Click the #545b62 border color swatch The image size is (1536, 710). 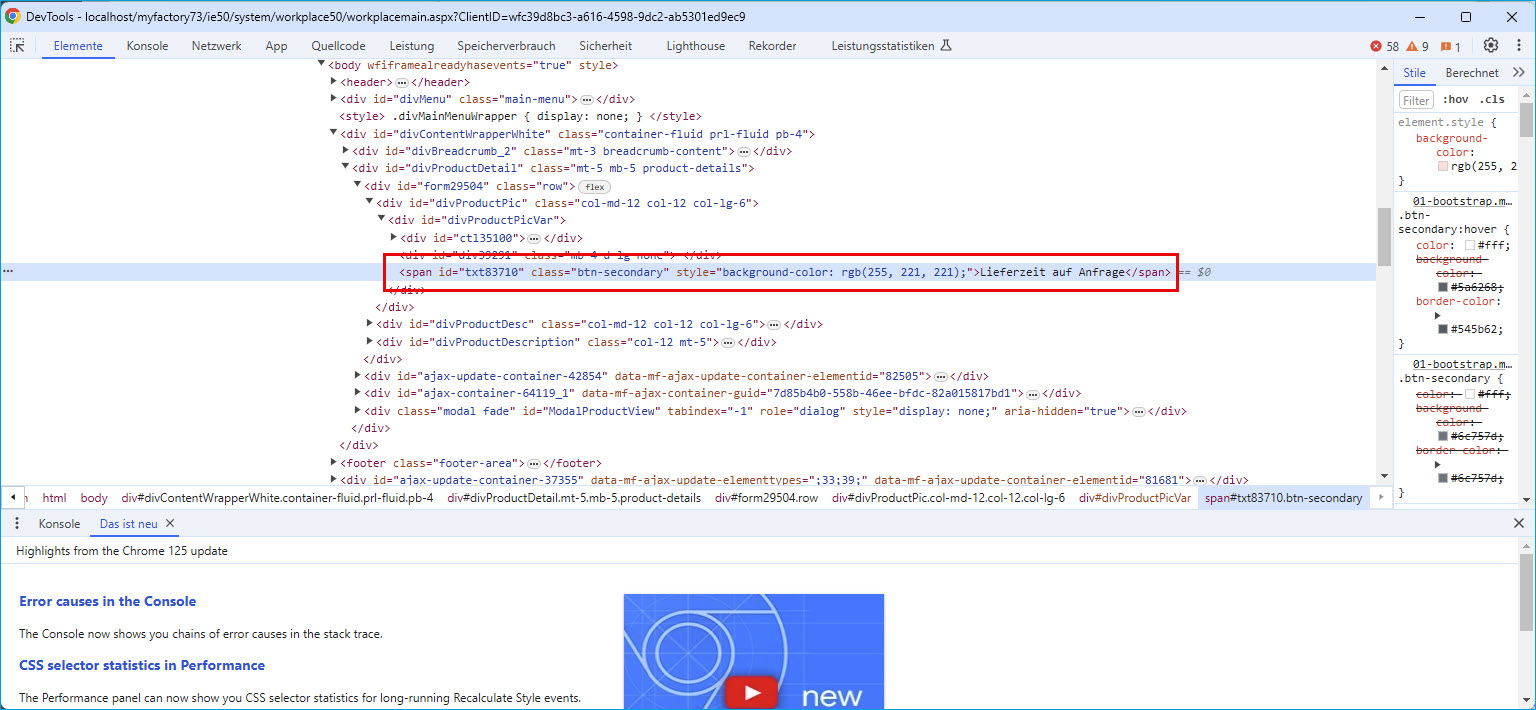pyautogui.click(x=1443, y=329)
